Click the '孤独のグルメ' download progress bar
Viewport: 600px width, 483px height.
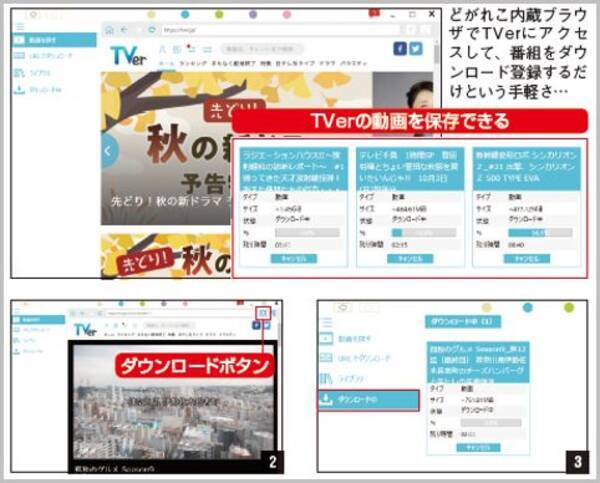tap(491, 423)
